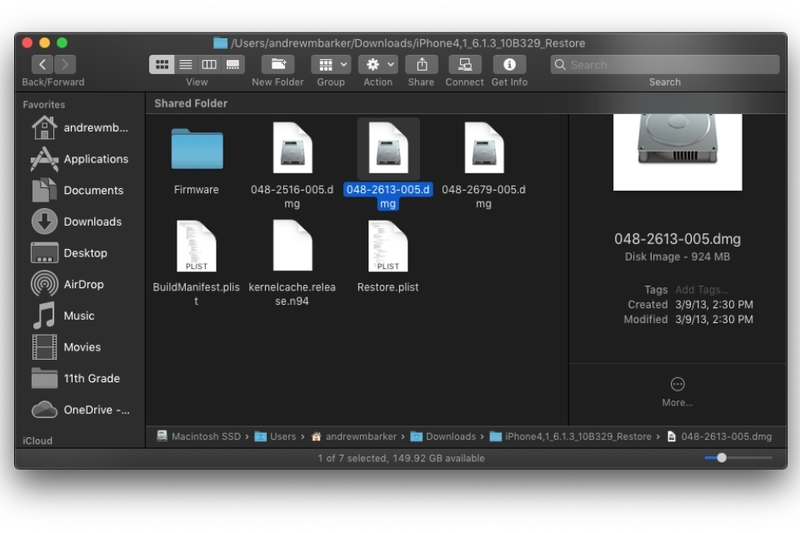Click Downloads in the path bar
800x533 pixels.
tap(443, 437)
